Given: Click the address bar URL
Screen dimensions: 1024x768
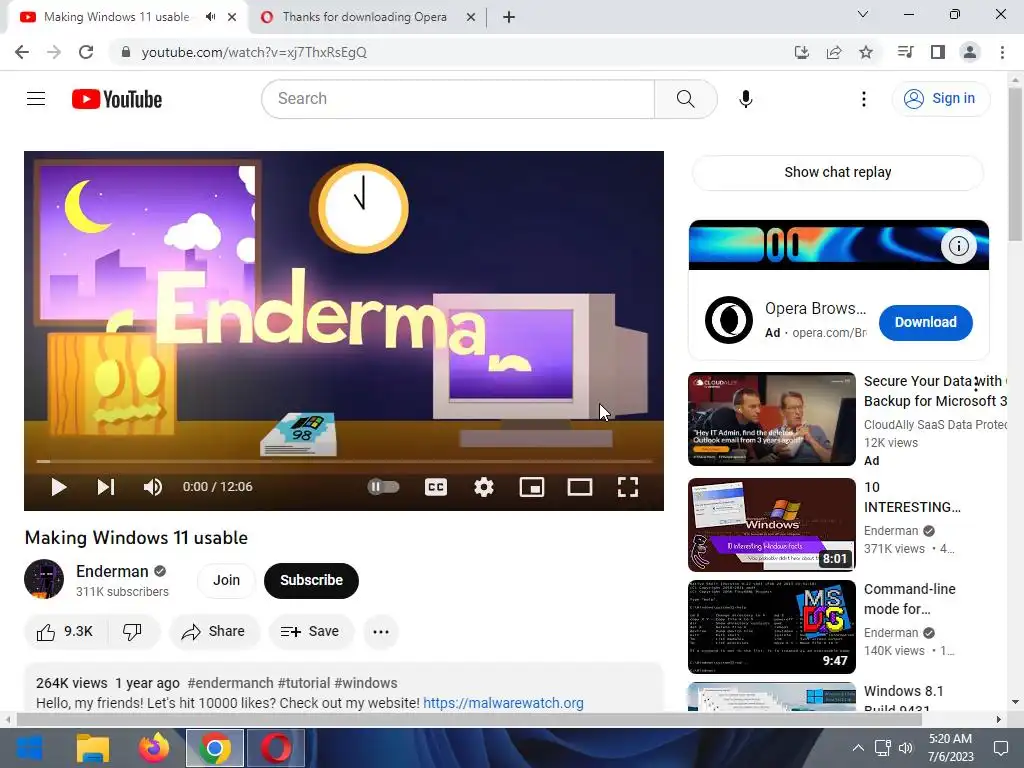Looking at the screenshot, I should point(253,52).
